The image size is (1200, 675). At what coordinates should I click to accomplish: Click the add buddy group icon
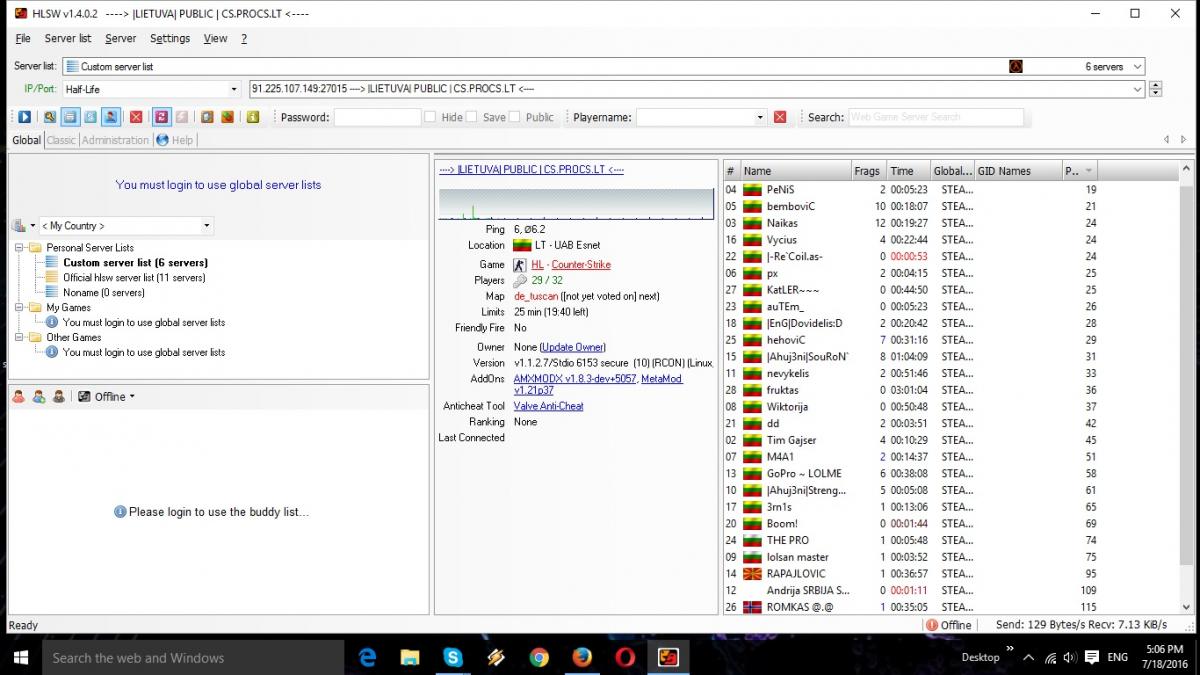click(x=39, y=397)
